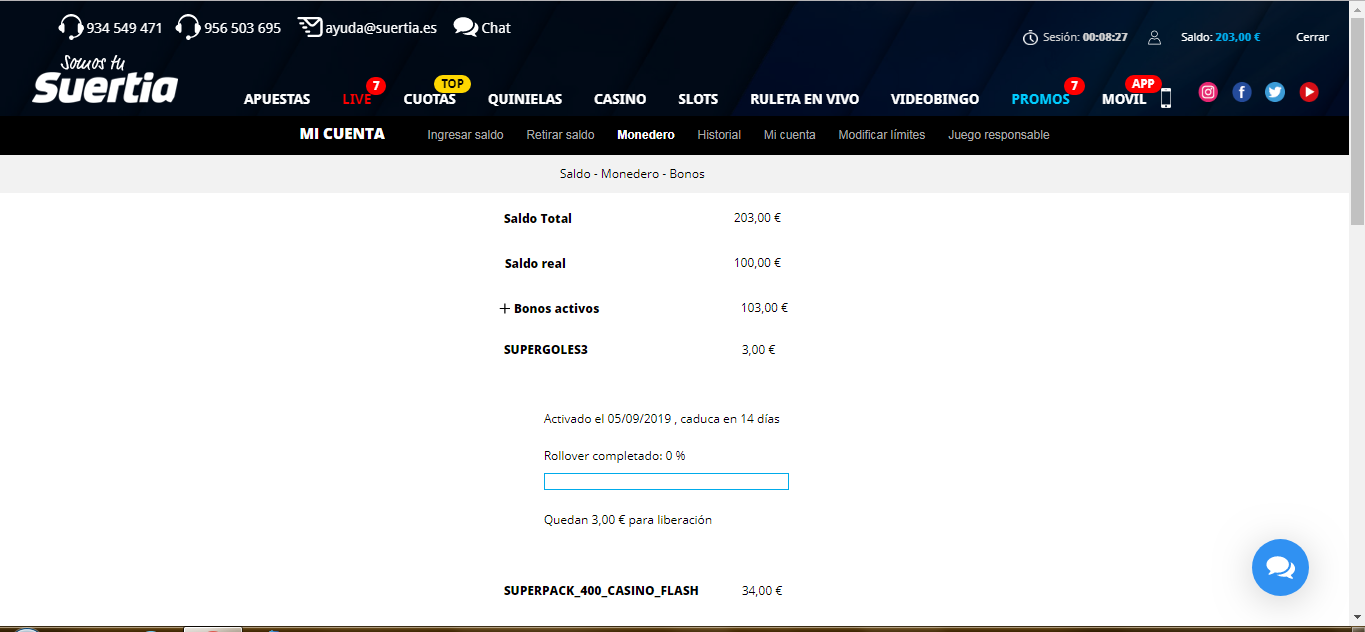Viewport: 1365px width, 632px height.
Task: Click the envelope icon for email support
Action: point(310,27)
